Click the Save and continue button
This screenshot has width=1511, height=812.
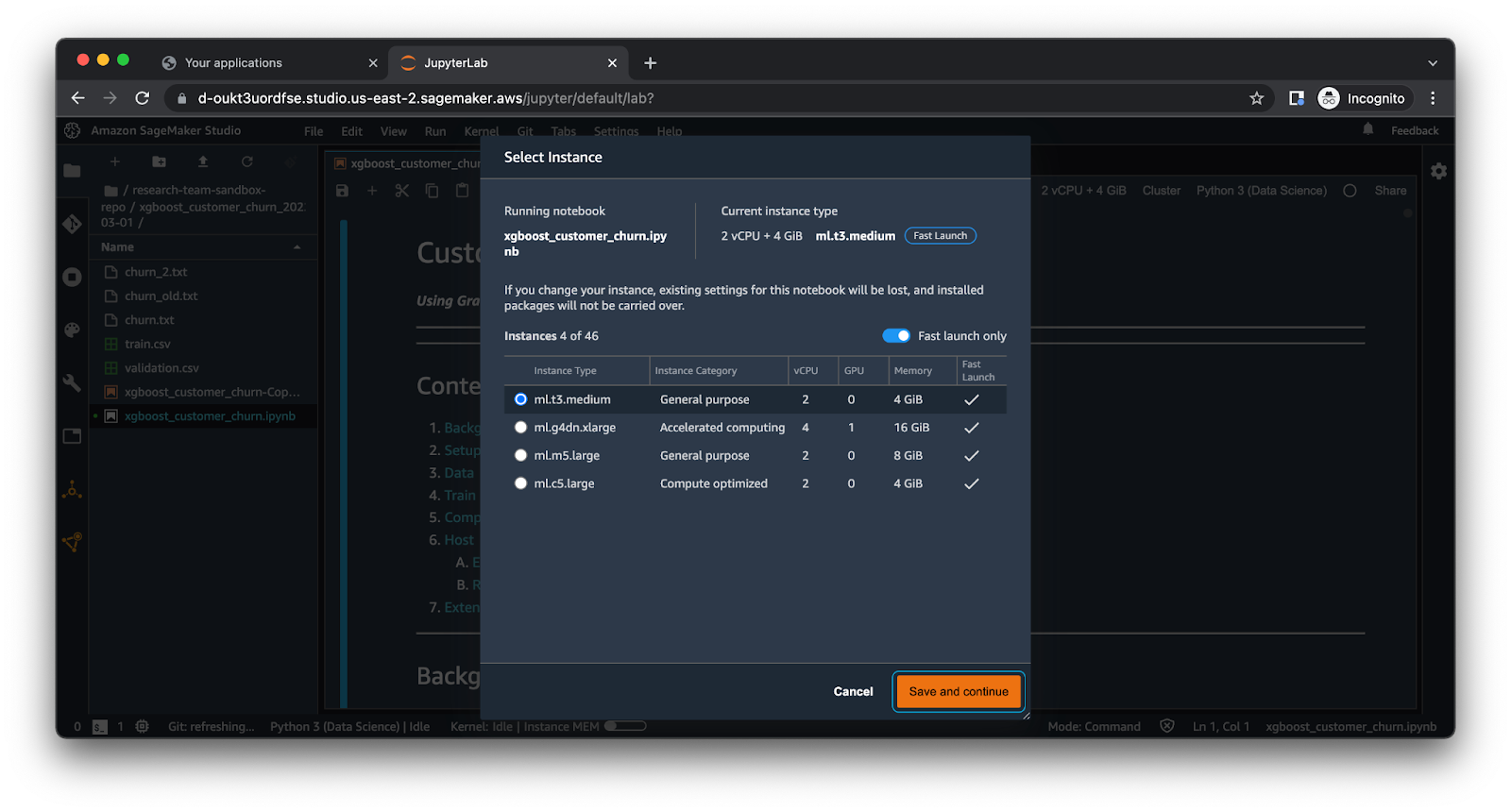click(x=958, y=692)
